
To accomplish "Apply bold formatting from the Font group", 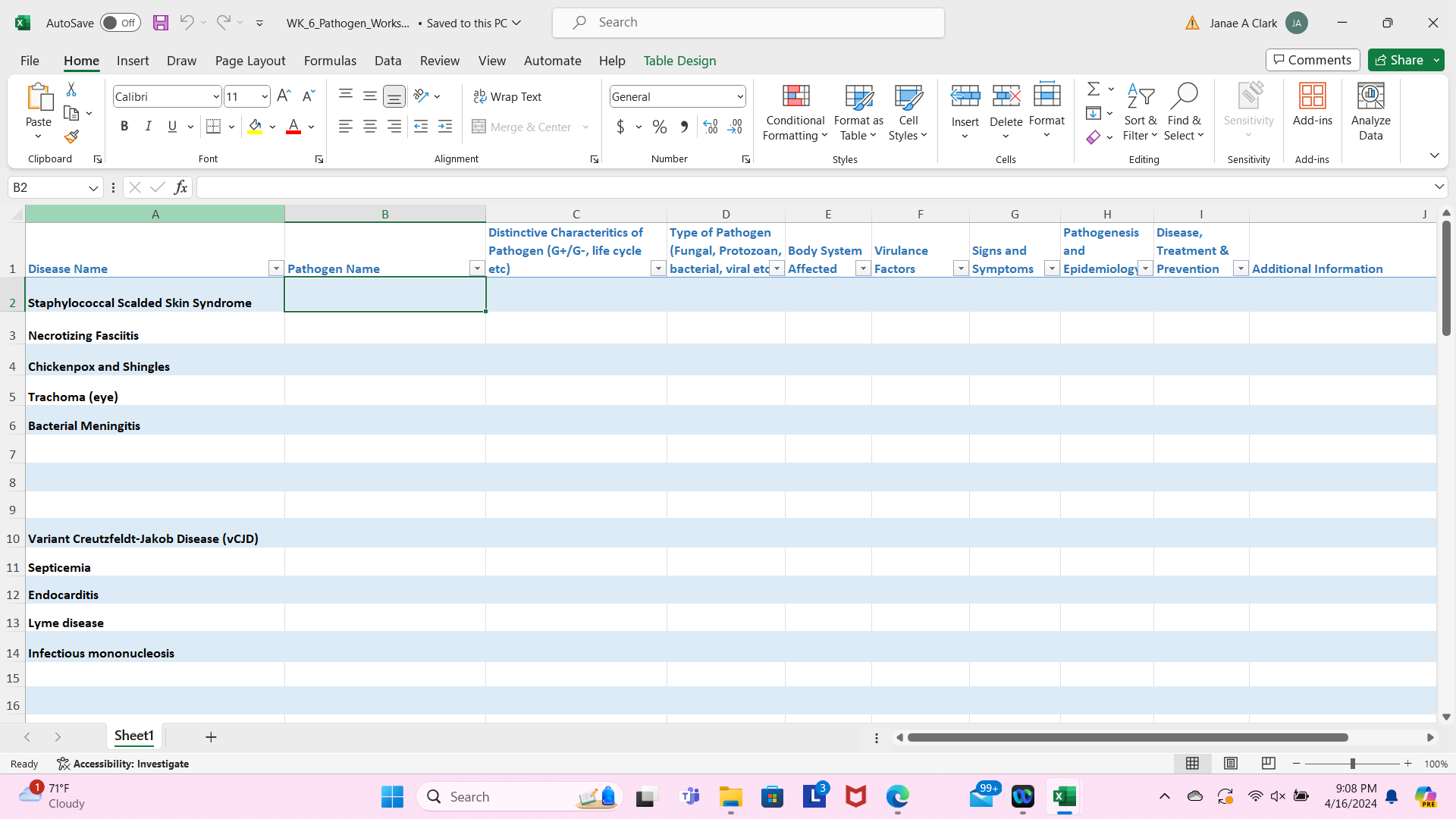I will tap(125, 126).
